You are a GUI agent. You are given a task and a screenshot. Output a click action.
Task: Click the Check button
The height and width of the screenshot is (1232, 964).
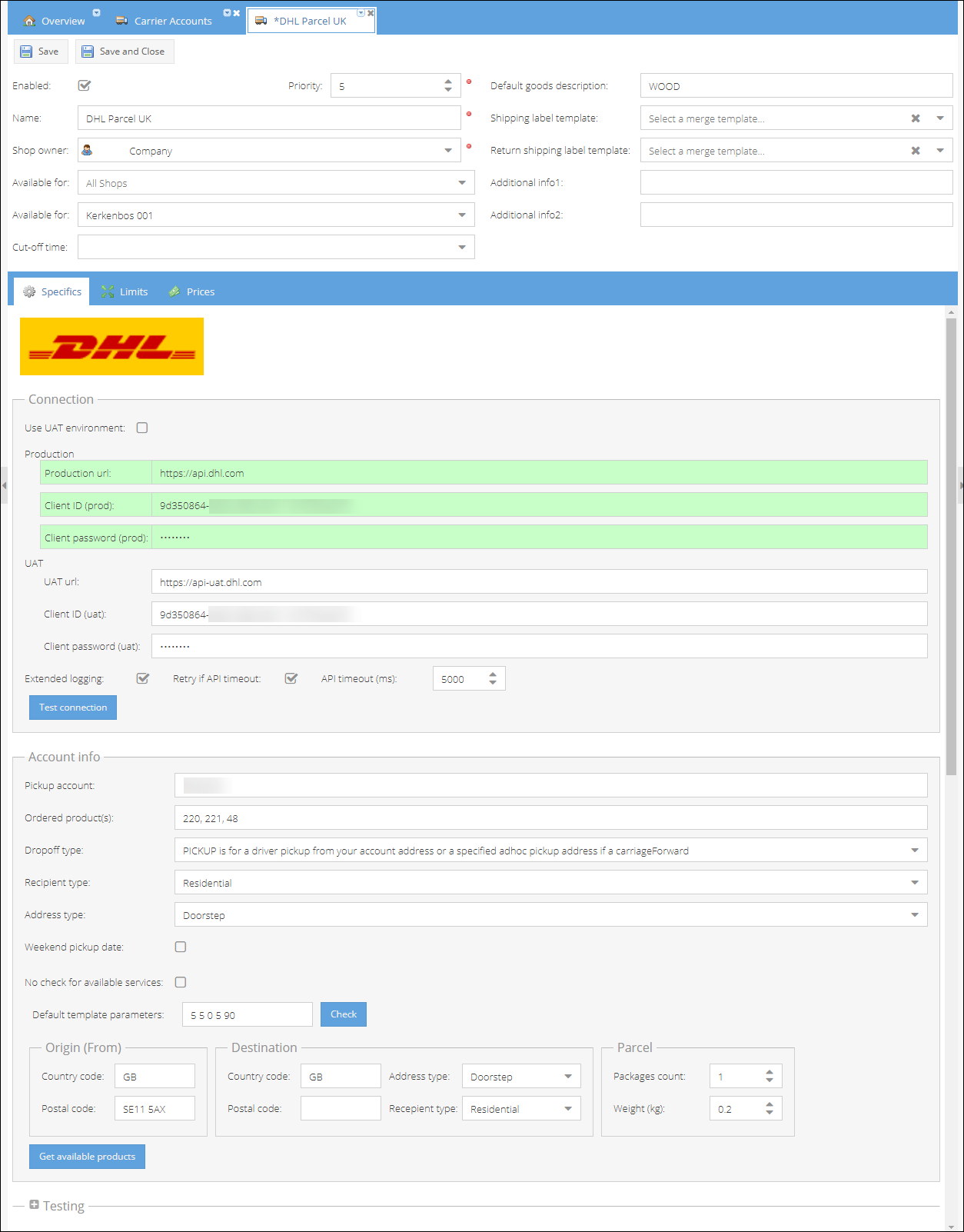[344, 1014]
